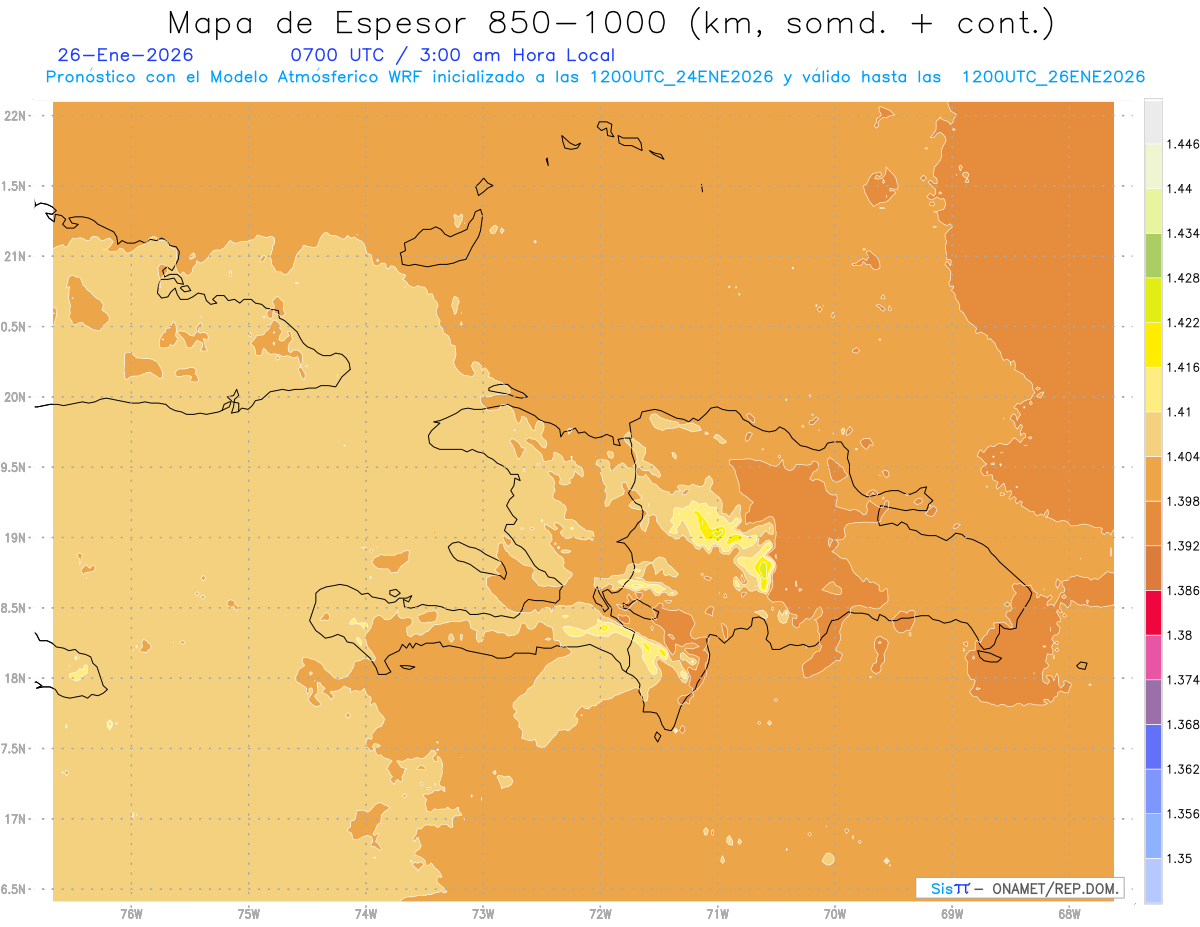Click legend value '1.356'
This screenshot has width=1200, height=927.
pos(1182,814)
